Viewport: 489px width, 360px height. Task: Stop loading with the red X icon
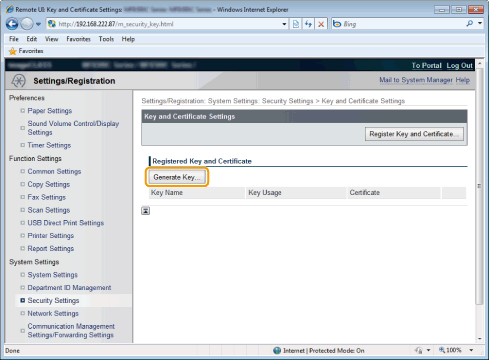tap(321, 24)
